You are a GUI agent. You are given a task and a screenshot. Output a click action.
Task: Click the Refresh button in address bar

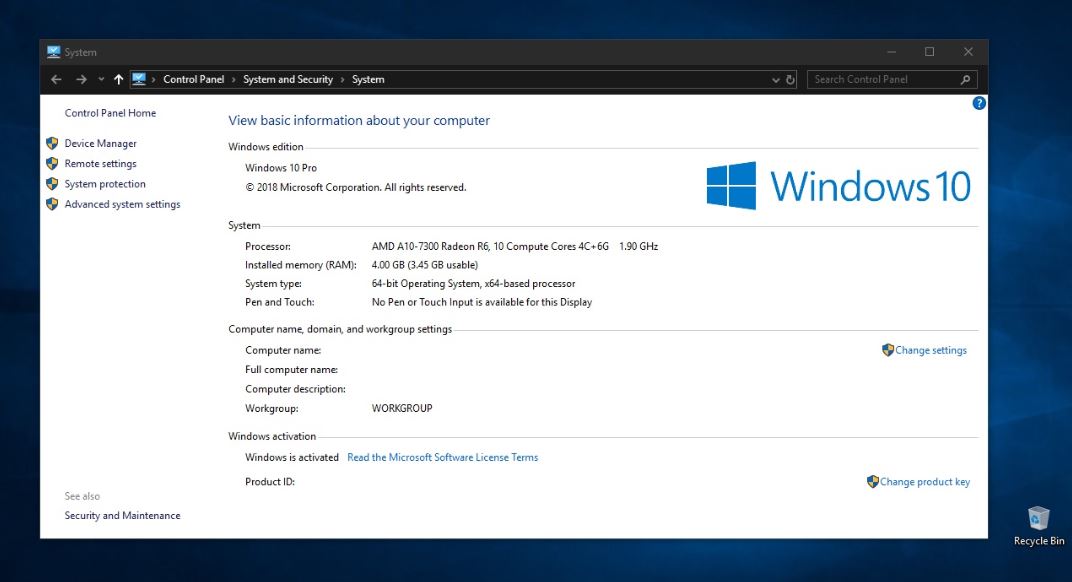[x=790, y=80]
